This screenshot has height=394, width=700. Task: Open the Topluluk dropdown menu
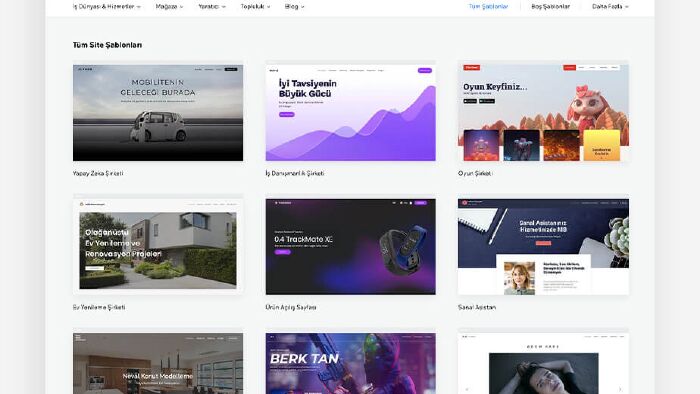point(255,7)
